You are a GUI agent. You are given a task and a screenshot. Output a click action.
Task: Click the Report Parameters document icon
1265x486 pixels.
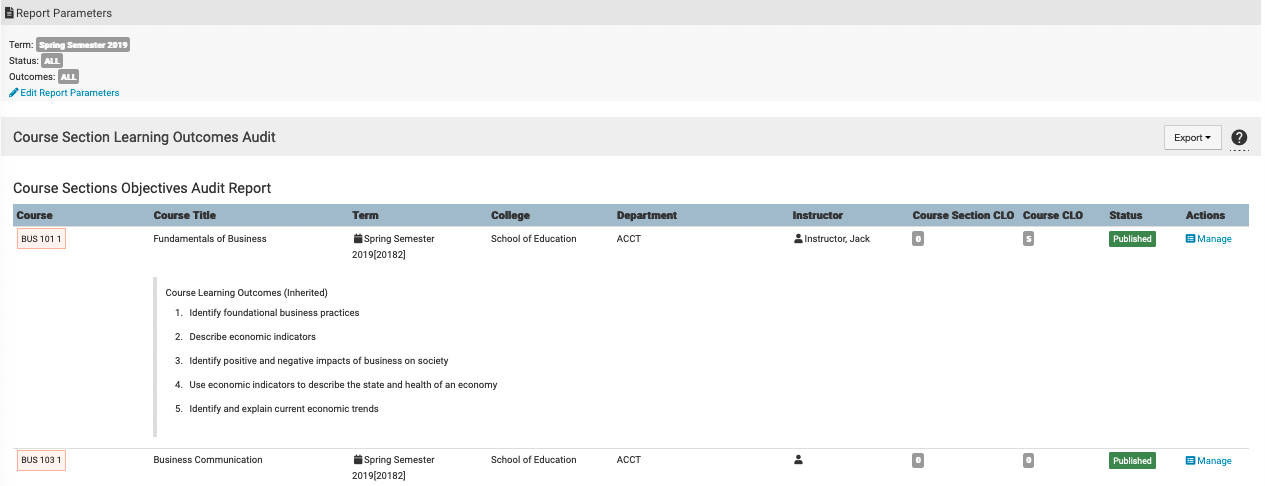click(x=9, y=14)
